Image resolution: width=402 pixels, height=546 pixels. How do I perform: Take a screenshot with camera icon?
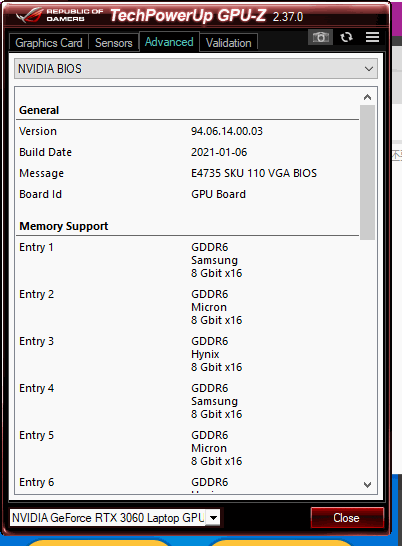pos(320,37)
